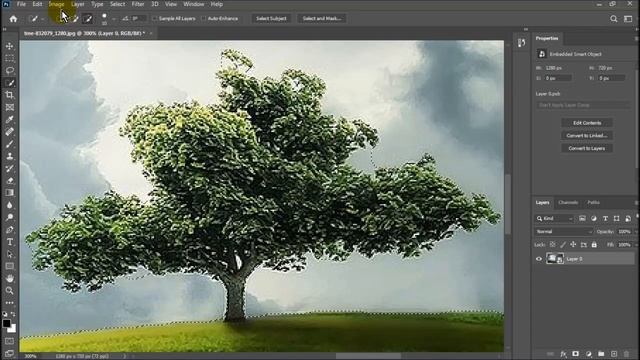
Task: Open the search magnifier at top right
Action: [x=613, y=19]
